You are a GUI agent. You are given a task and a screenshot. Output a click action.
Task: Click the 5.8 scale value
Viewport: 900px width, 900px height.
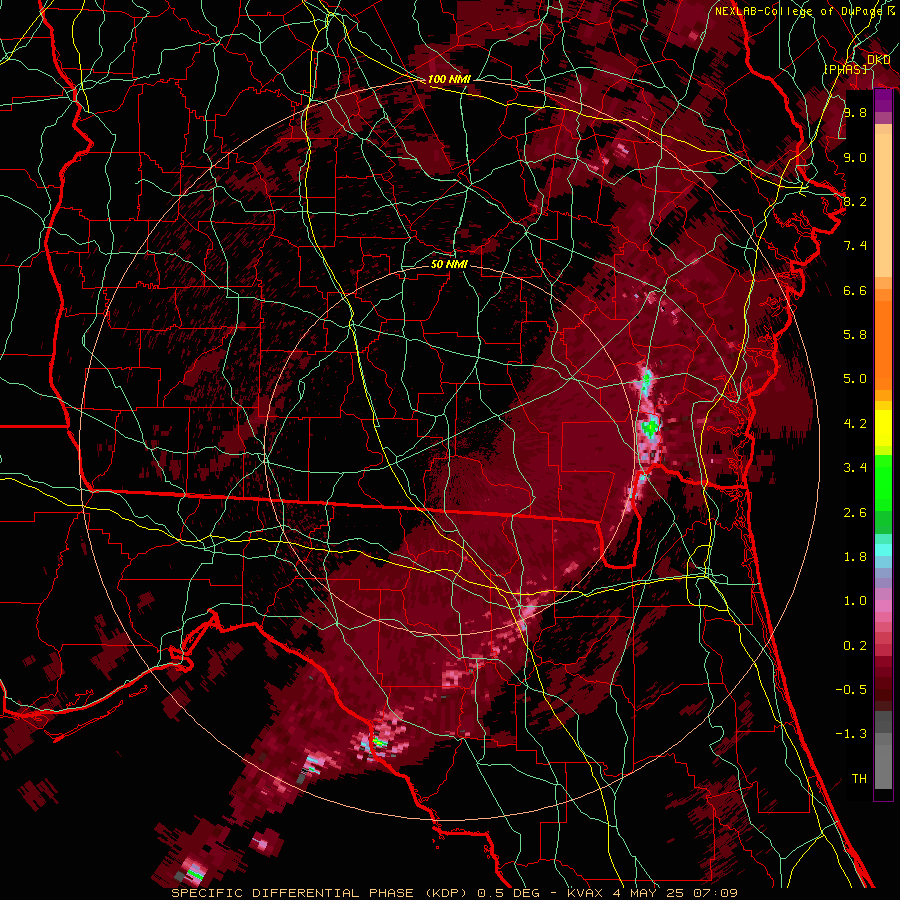[x=855, y=335]
